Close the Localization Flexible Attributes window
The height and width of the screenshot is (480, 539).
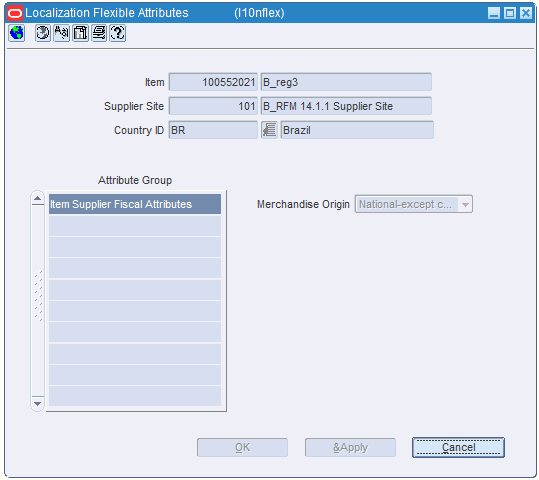(526, 13)
